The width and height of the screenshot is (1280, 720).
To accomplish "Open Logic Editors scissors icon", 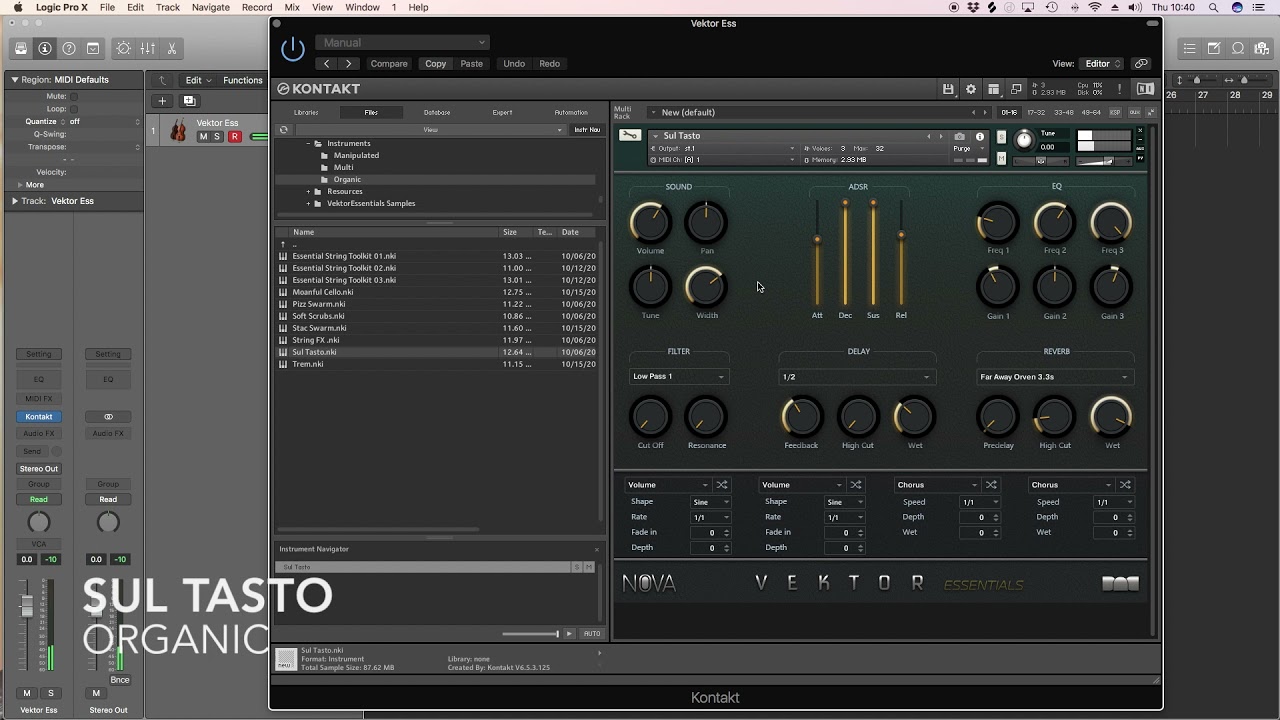I will (171, 48).
